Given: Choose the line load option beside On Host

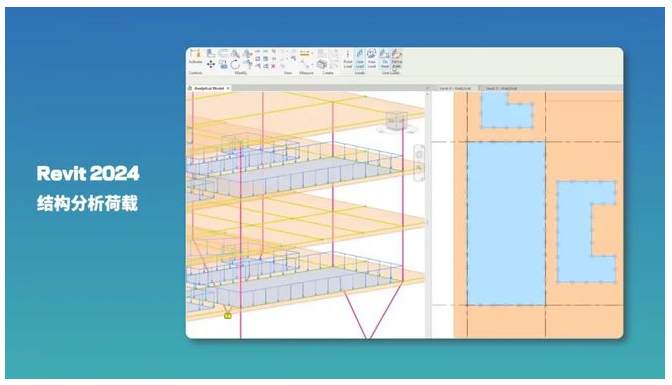Looking at the screenshot, I should (x=397, y=58).
